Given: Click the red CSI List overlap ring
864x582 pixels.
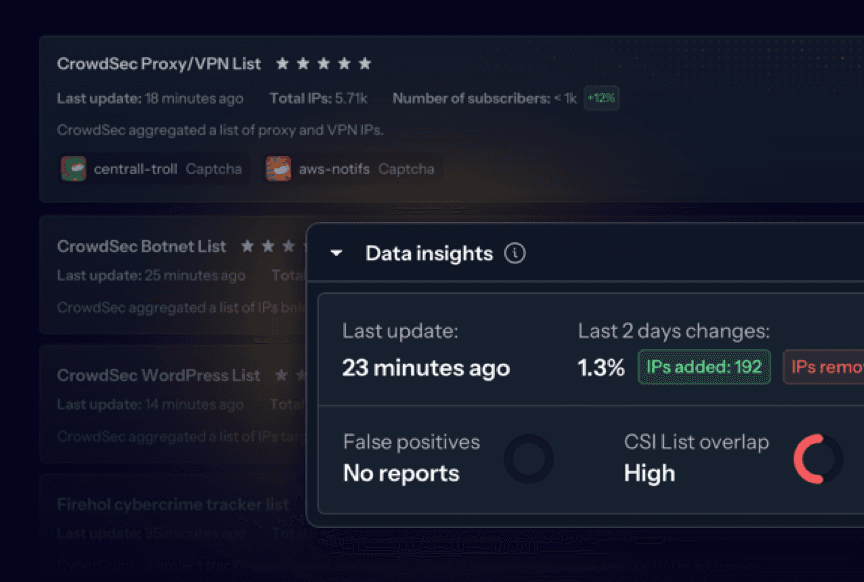Looking at the screenshot, I should click(x=817, y=459).
